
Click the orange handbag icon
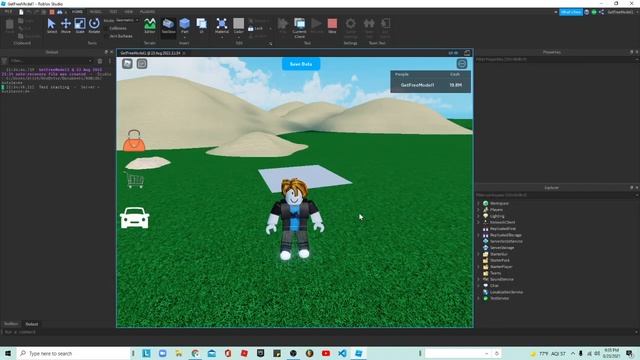pos(134,141)
